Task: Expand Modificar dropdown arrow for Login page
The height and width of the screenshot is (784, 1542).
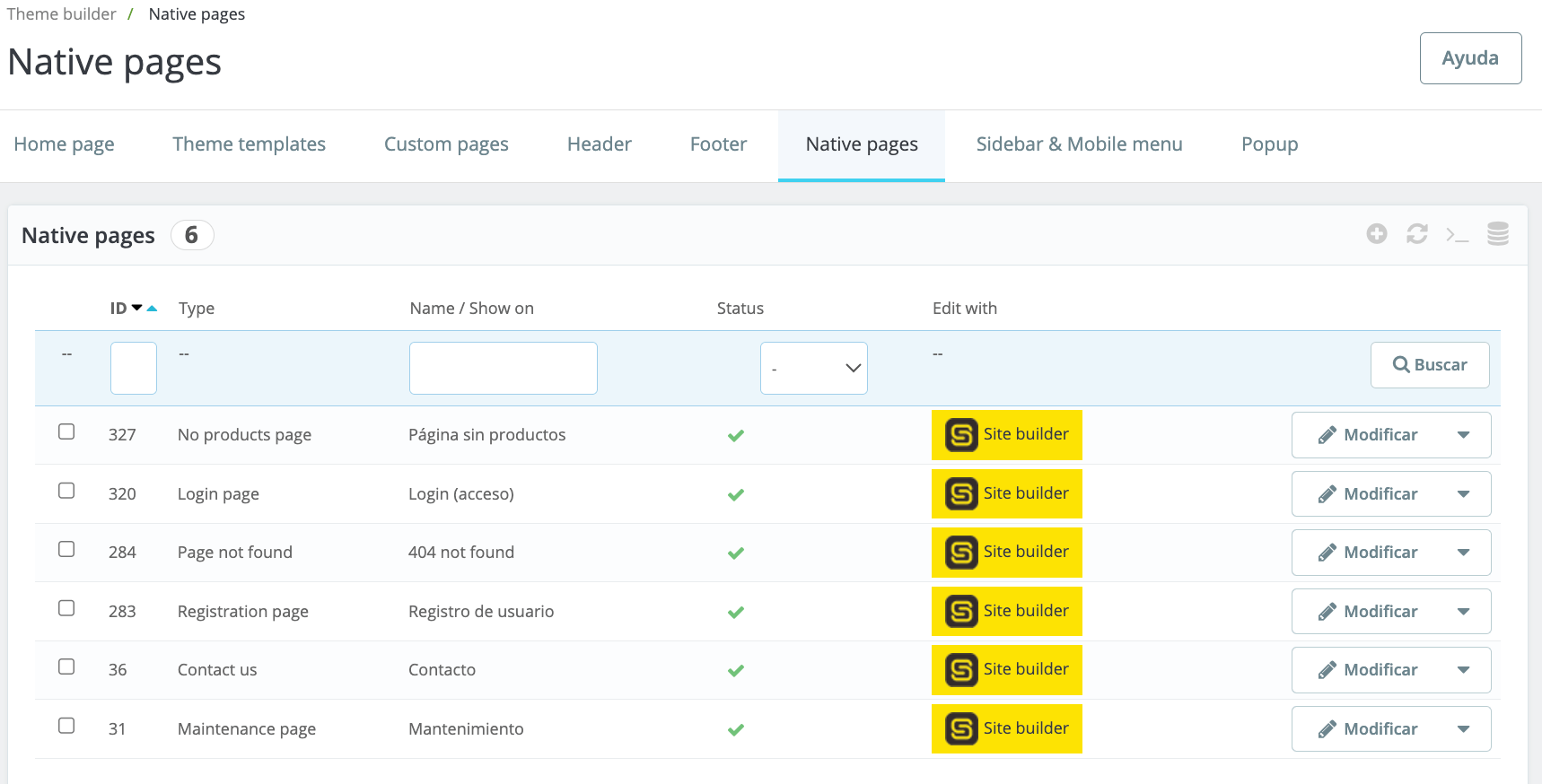Action: [1463, 494]
